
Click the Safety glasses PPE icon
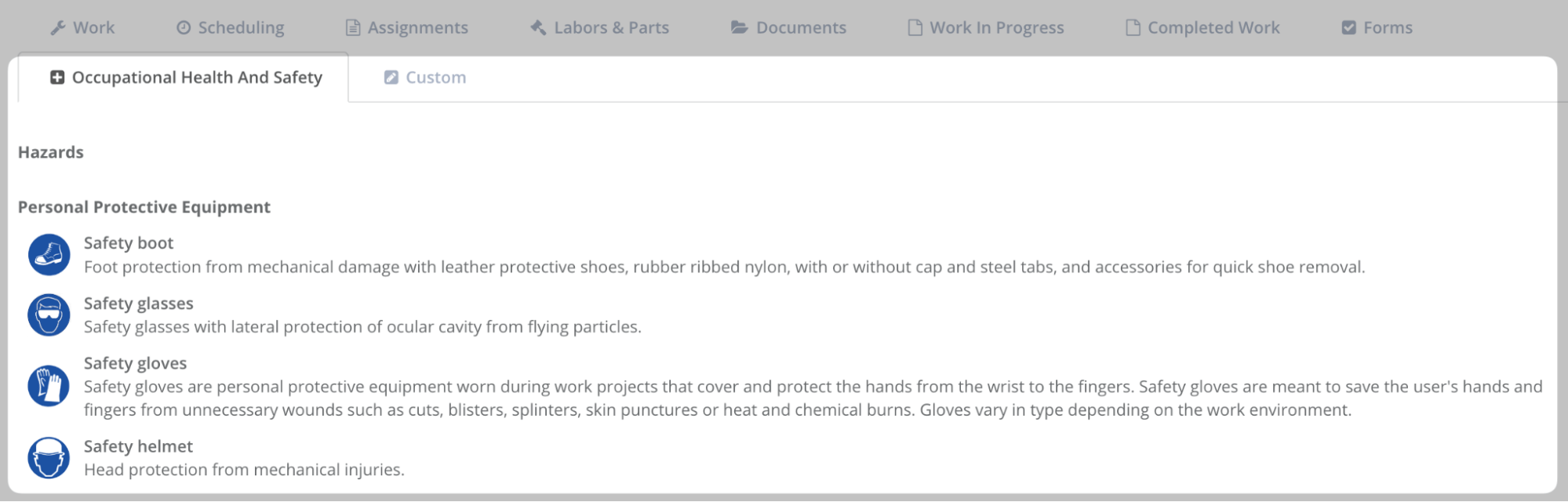click(x=49, y=315)
